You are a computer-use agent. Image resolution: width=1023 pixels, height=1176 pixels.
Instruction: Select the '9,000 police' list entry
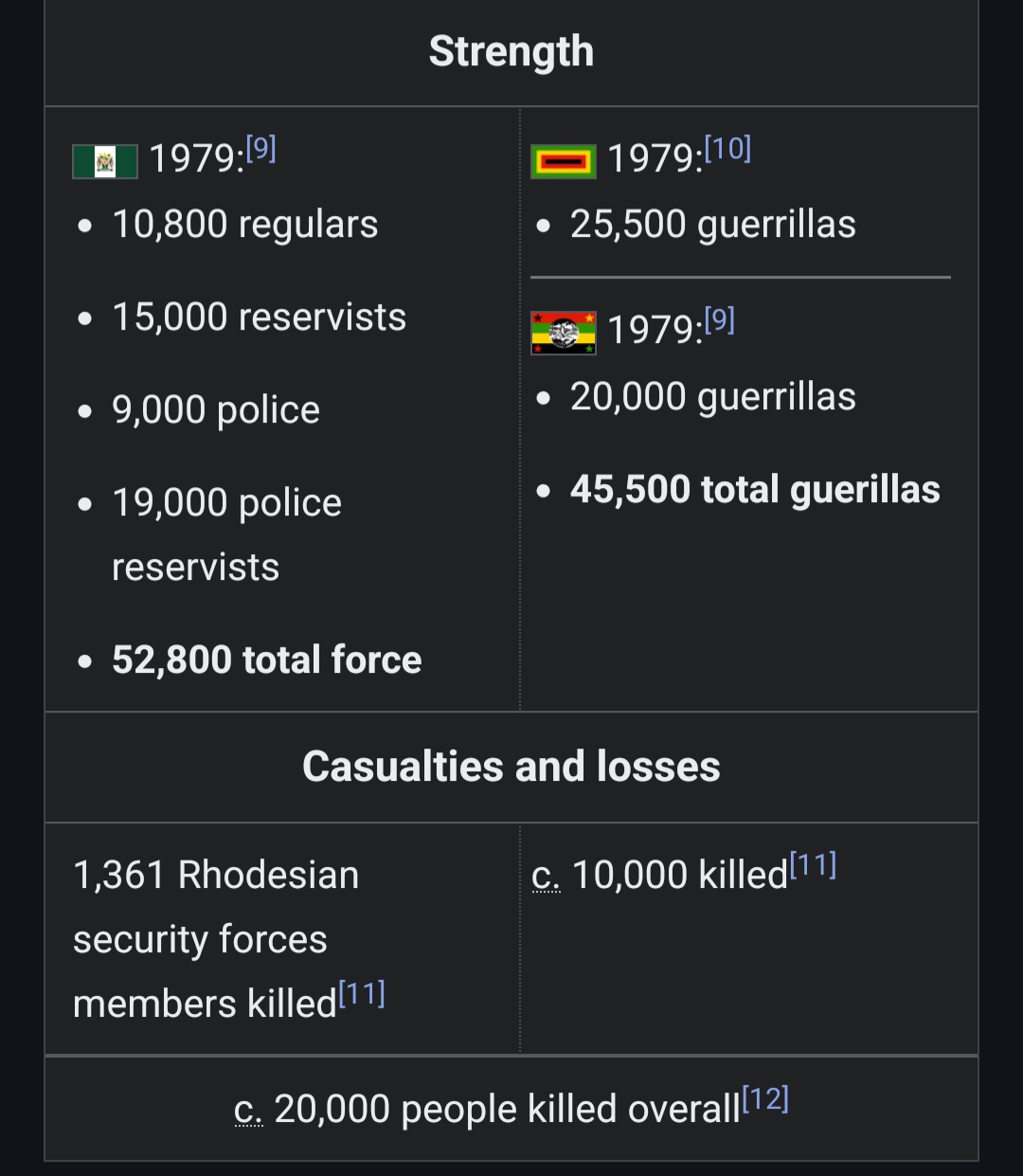pos(216,410)
